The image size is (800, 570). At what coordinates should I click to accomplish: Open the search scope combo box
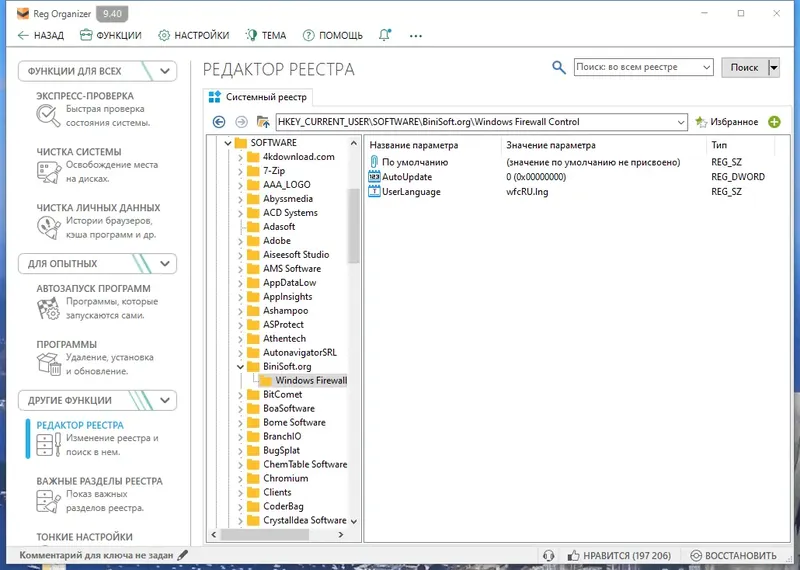point(643,67)
